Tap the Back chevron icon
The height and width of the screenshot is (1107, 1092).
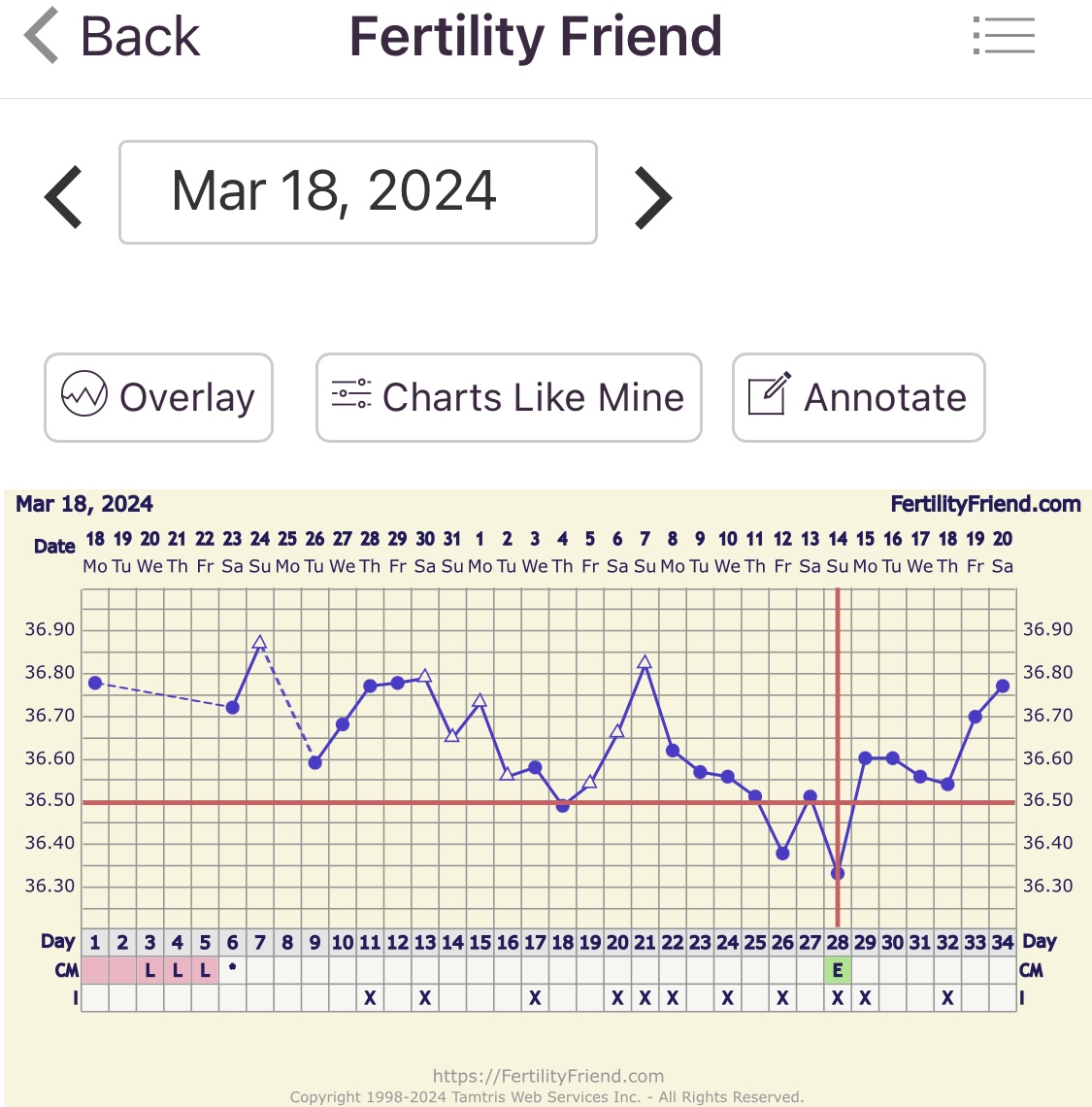pyautogui.click(x=42, y=37)
